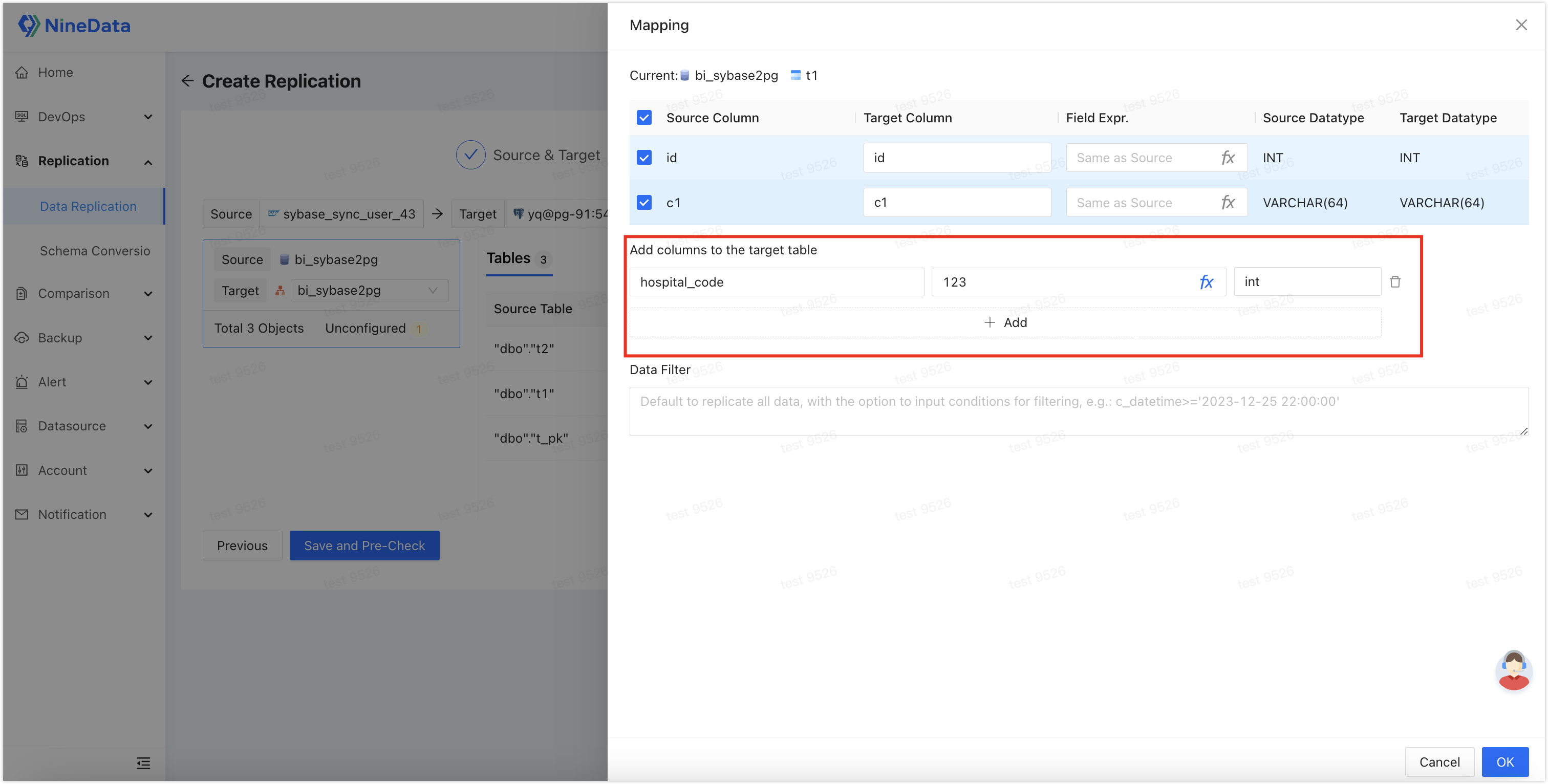Click the Total 3 Objects label
Viewport: 1548px width, 784px height.
coord(259,328)
